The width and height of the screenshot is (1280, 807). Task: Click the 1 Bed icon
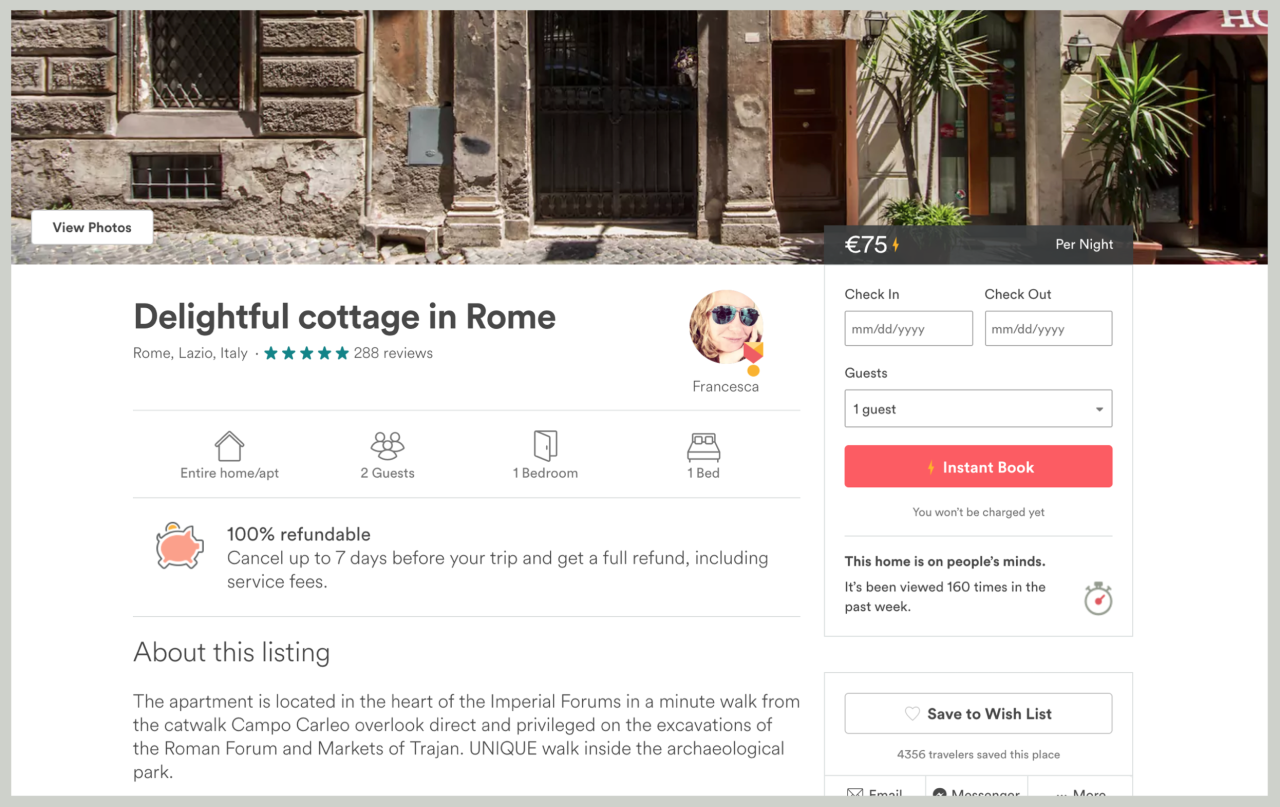703,446
